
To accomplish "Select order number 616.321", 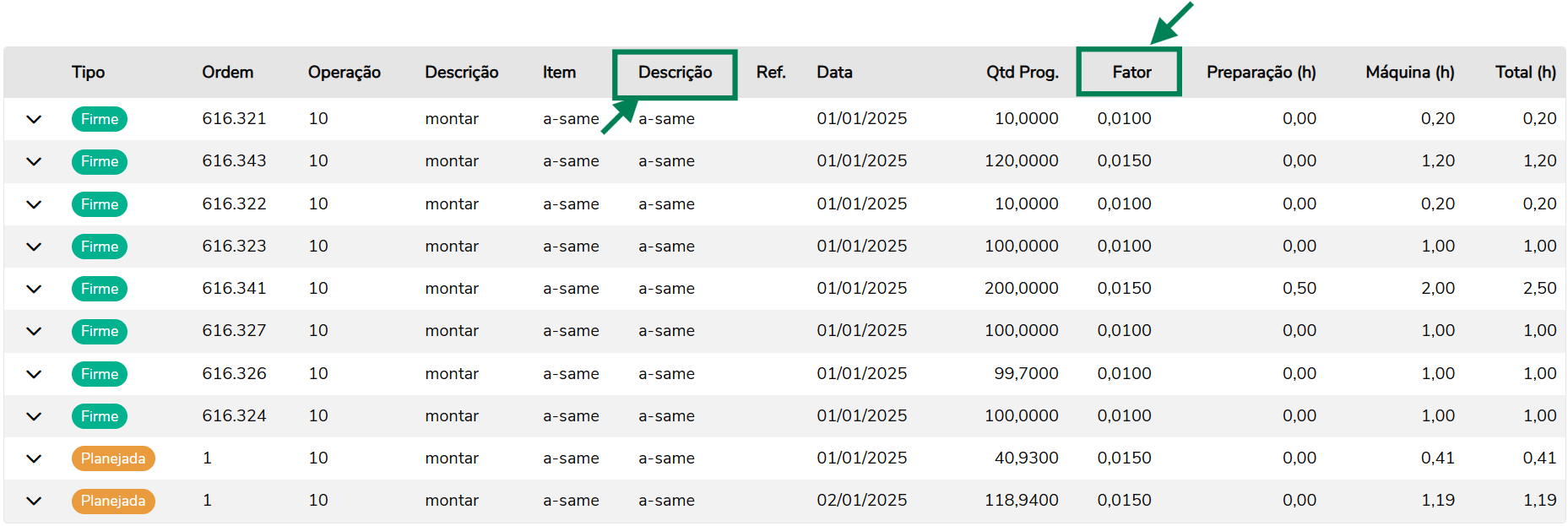I will point(234,119).
